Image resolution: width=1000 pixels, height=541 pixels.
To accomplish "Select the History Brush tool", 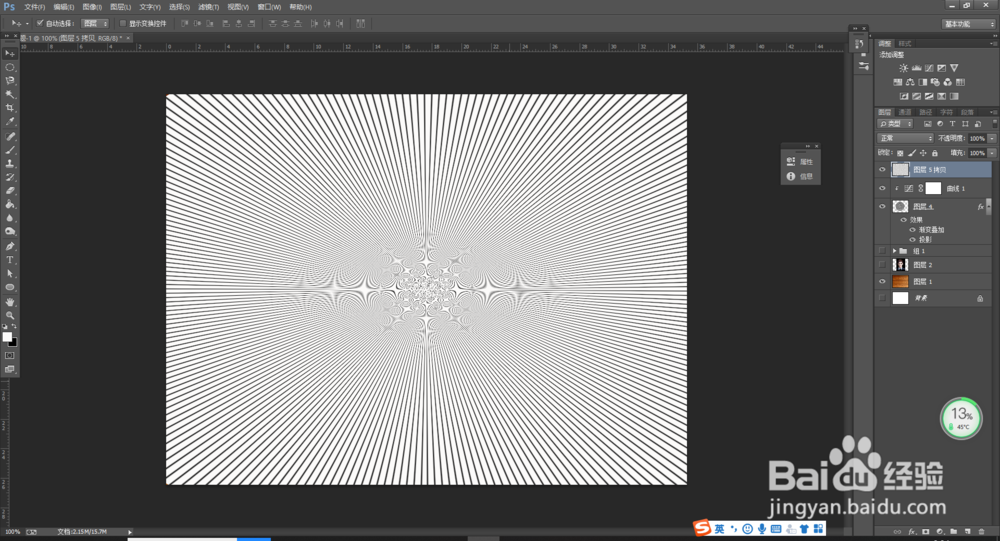I will (x=10, y=177).
